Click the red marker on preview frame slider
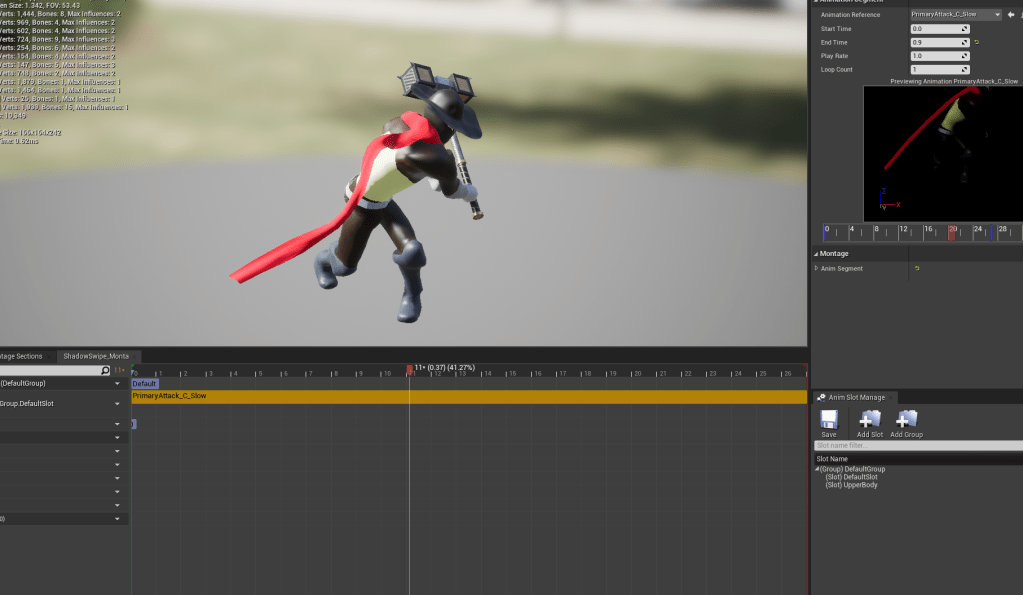This screenshot has height=595, width=1023. 952,232
